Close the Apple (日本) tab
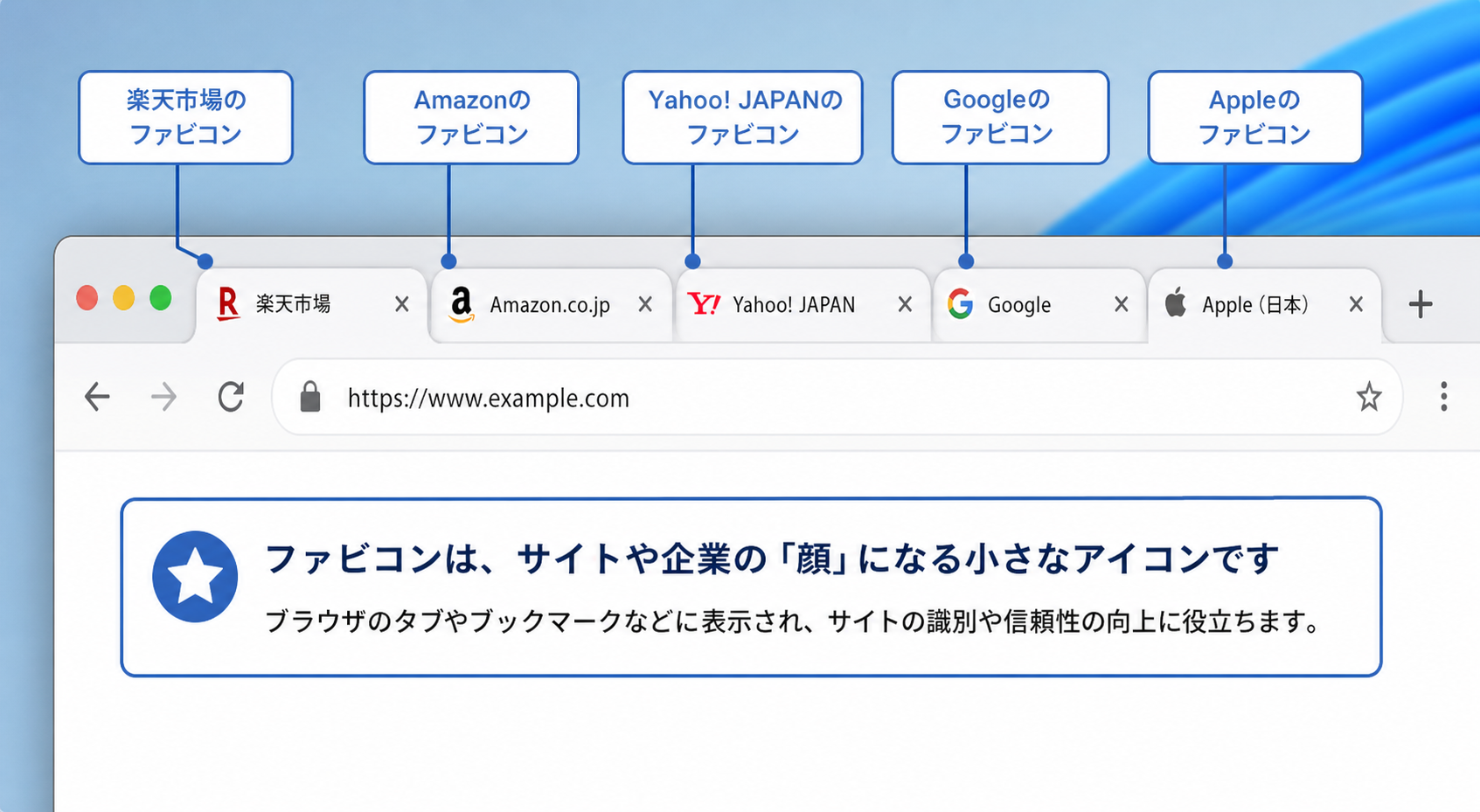Image resolution: width=1480 pixels, height=812 pixels. point(1356,304)
